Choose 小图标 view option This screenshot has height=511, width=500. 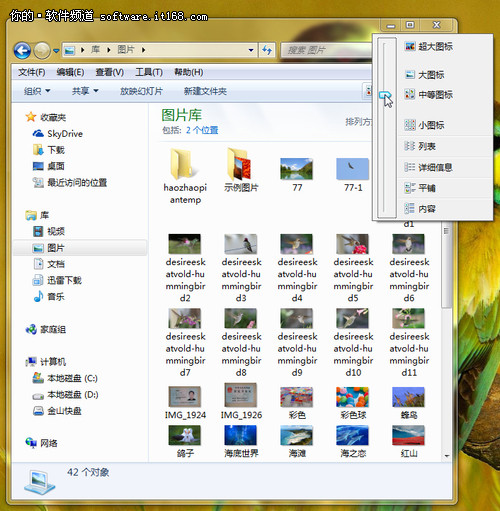tap(424, 125)
